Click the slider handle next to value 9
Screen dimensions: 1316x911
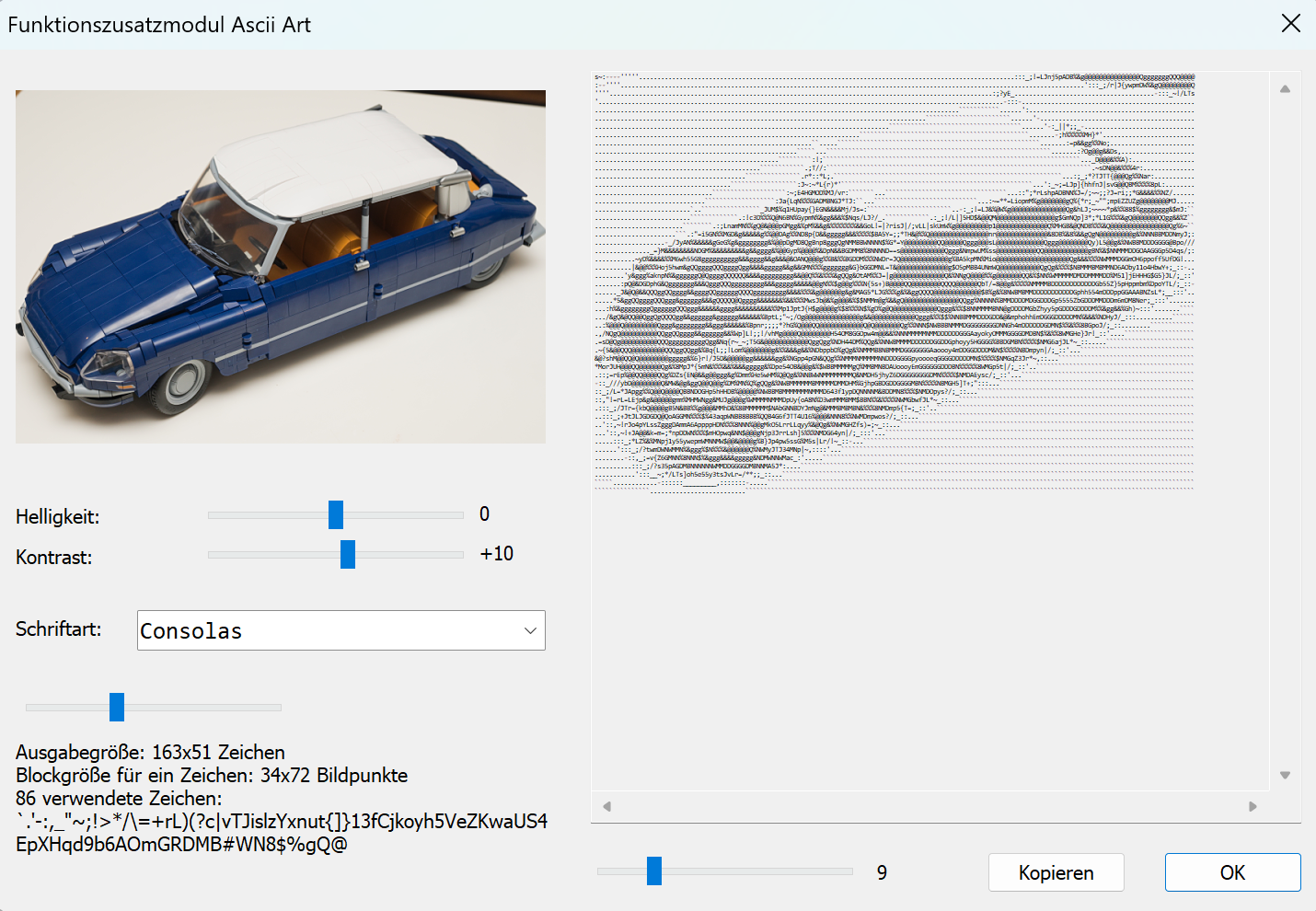[x=654, y=871]
